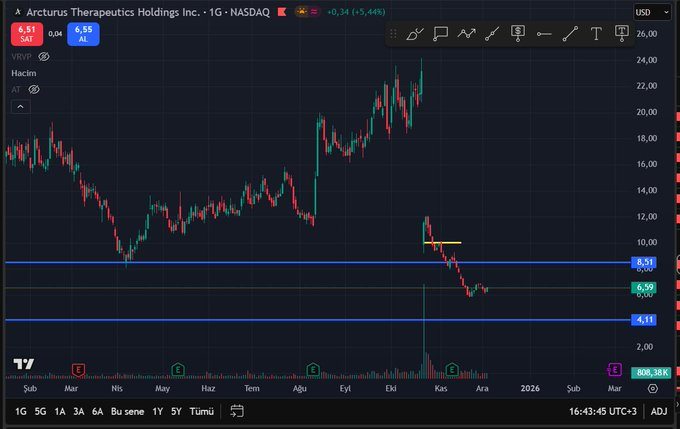Switch range to Bu sene

point(128,411)
